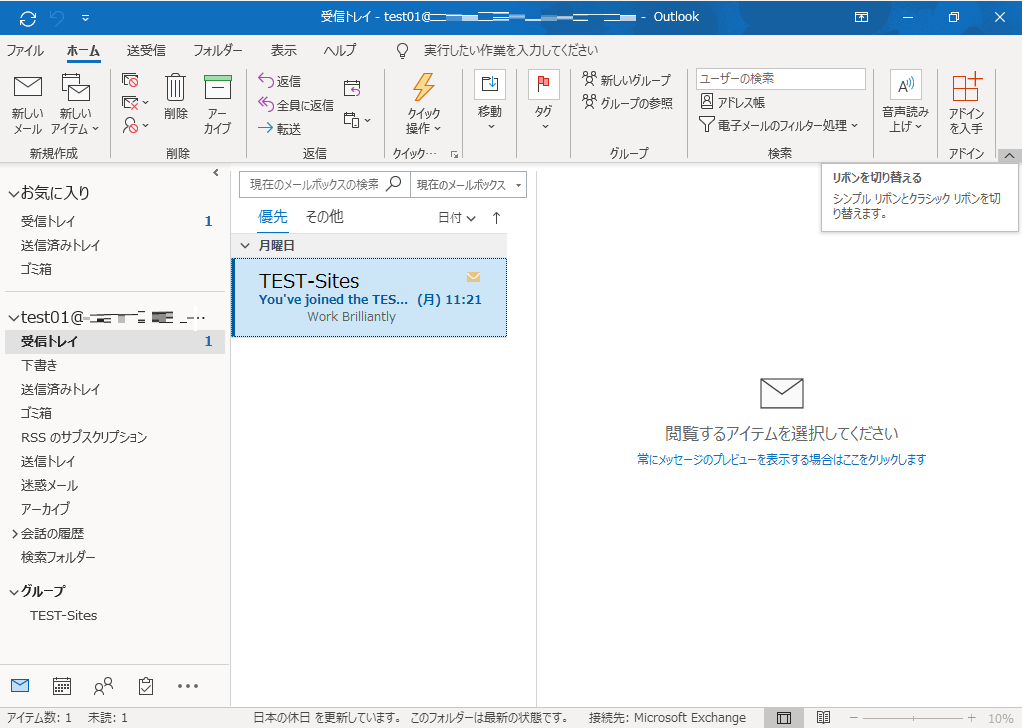Screen dimensions: 1022x728
Task: Click the always preview messages link
Action: tap(781, 459)
